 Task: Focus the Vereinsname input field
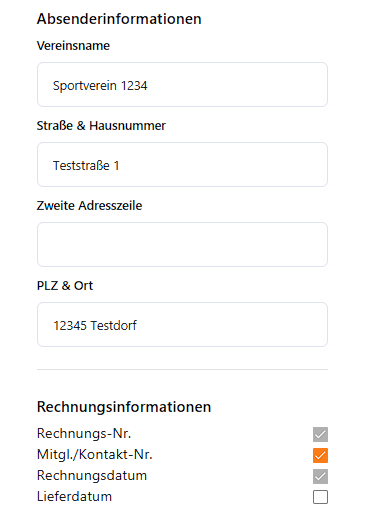point(182,85)
